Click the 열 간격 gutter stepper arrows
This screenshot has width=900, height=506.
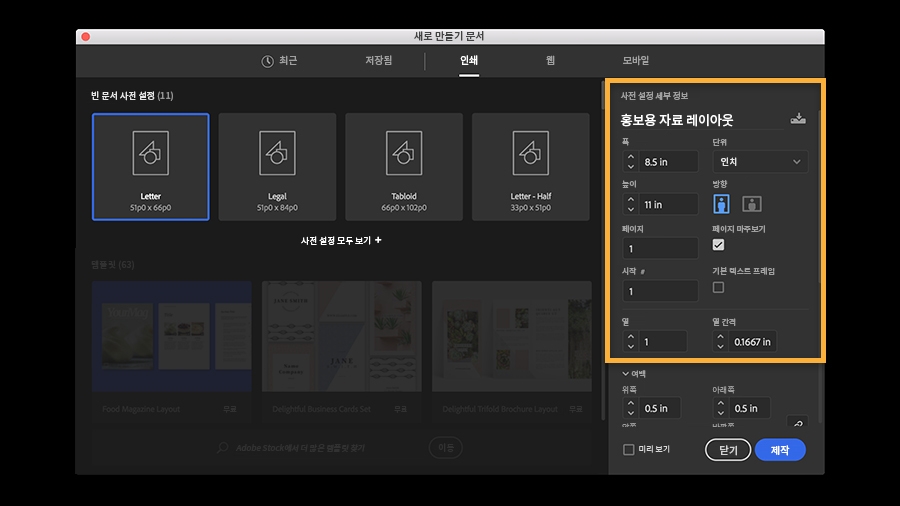720,341
